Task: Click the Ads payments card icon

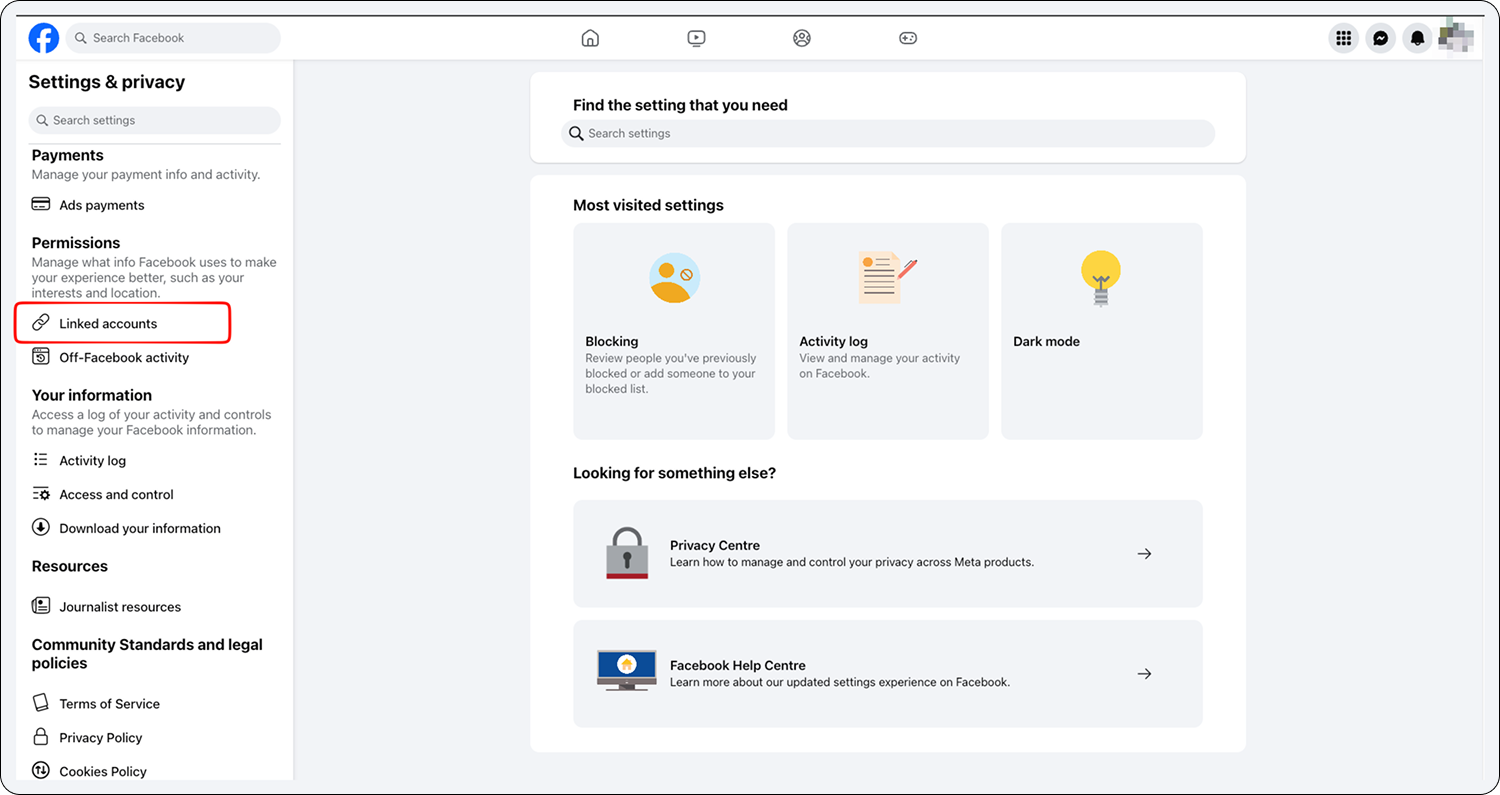Action: pyautogui.click(x=41, y=204)
